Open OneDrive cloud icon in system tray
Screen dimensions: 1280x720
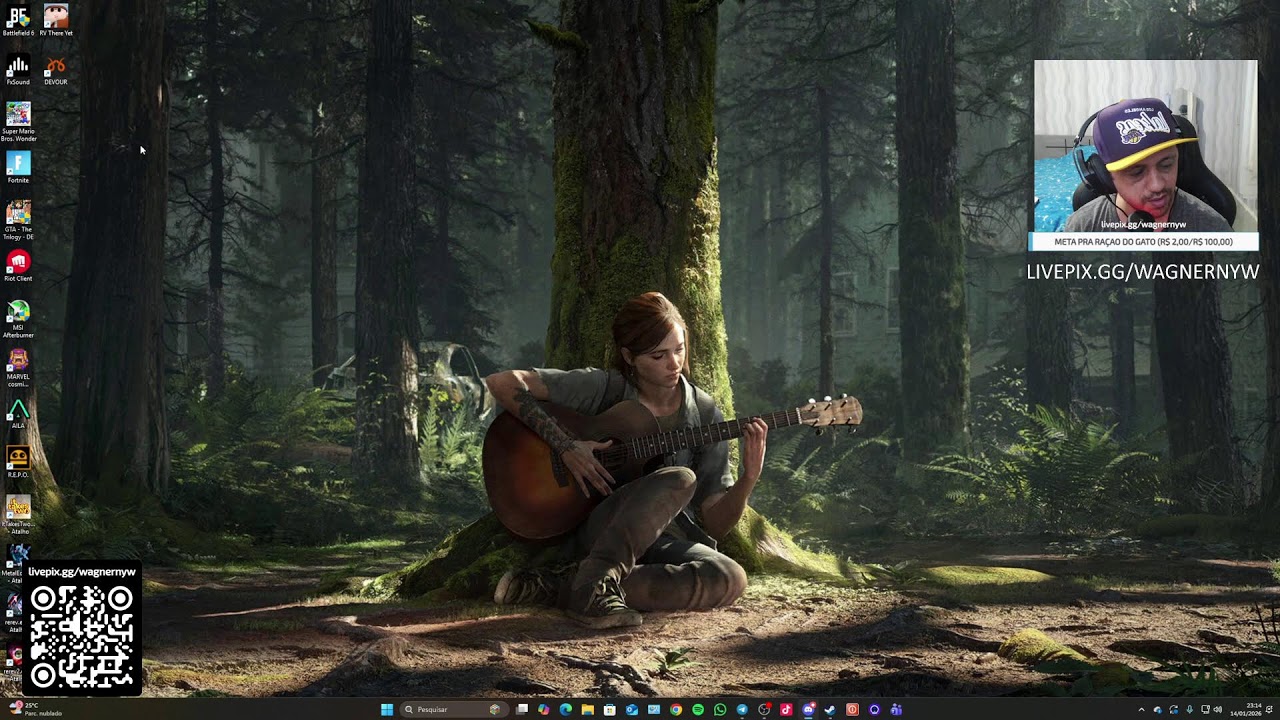[1158, 710]
